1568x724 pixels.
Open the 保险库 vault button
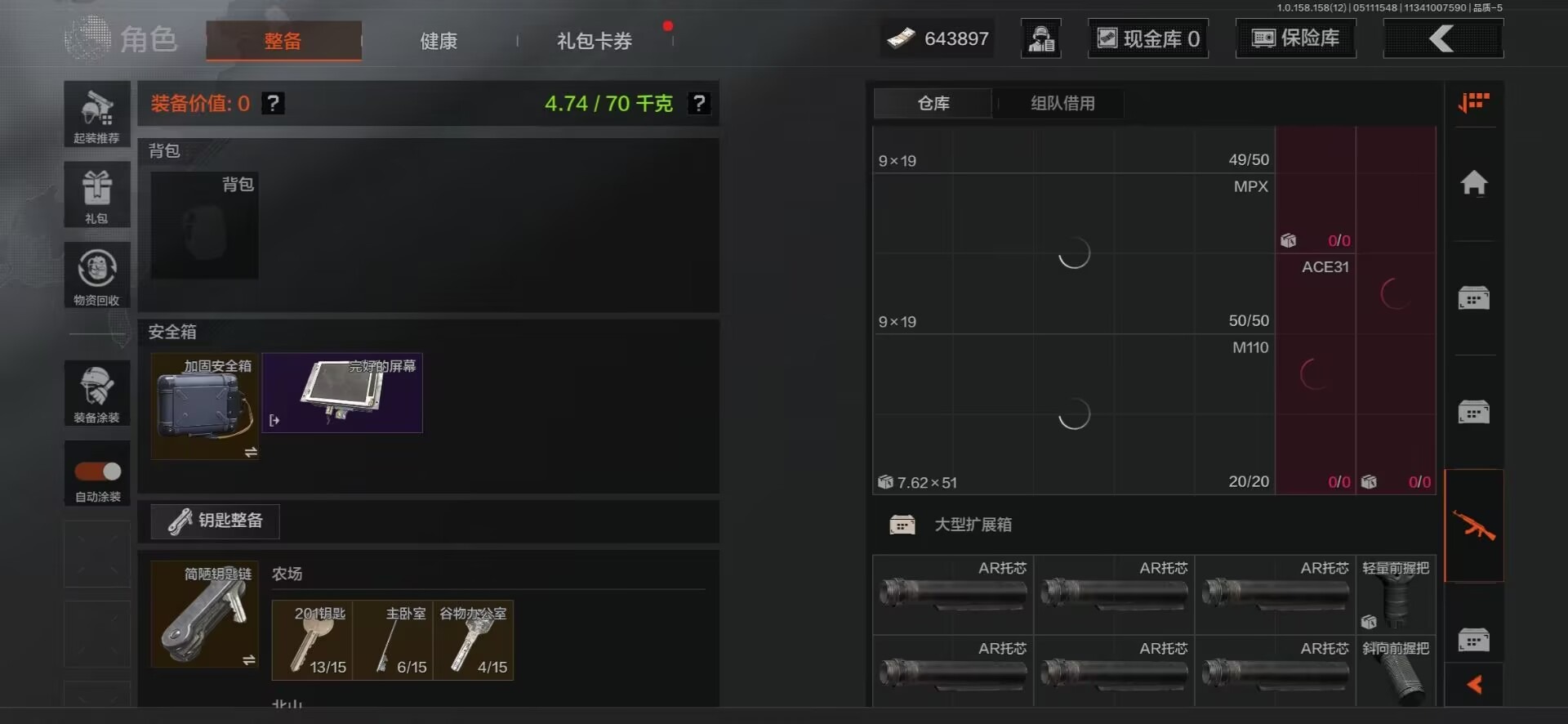pos(1296,38)
